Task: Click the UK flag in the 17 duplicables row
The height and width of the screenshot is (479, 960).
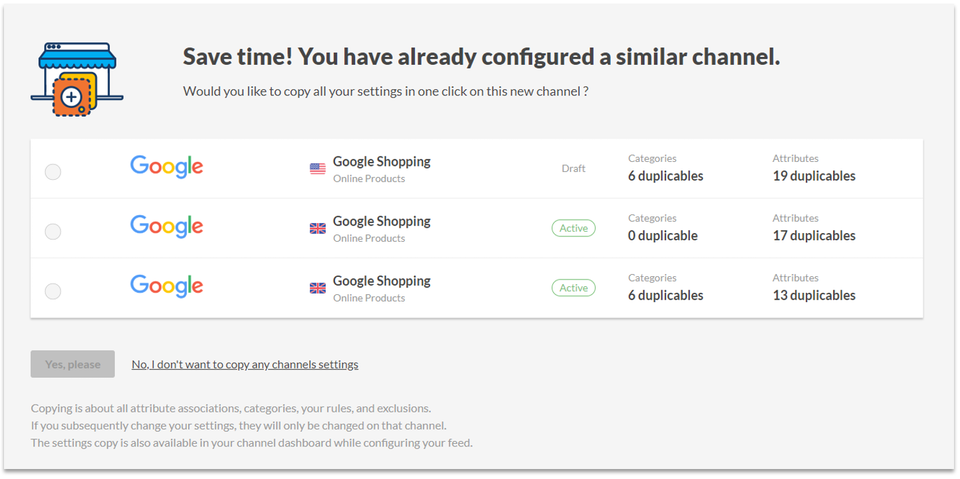Action: (x=318, y=229)
